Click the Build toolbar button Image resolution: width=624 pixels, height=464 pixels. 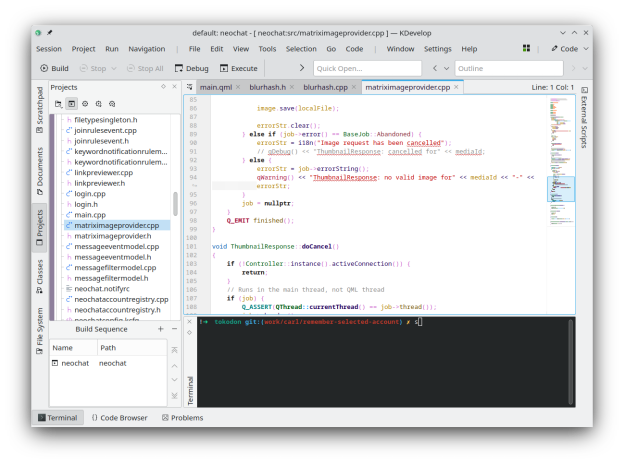coord(54,68)
